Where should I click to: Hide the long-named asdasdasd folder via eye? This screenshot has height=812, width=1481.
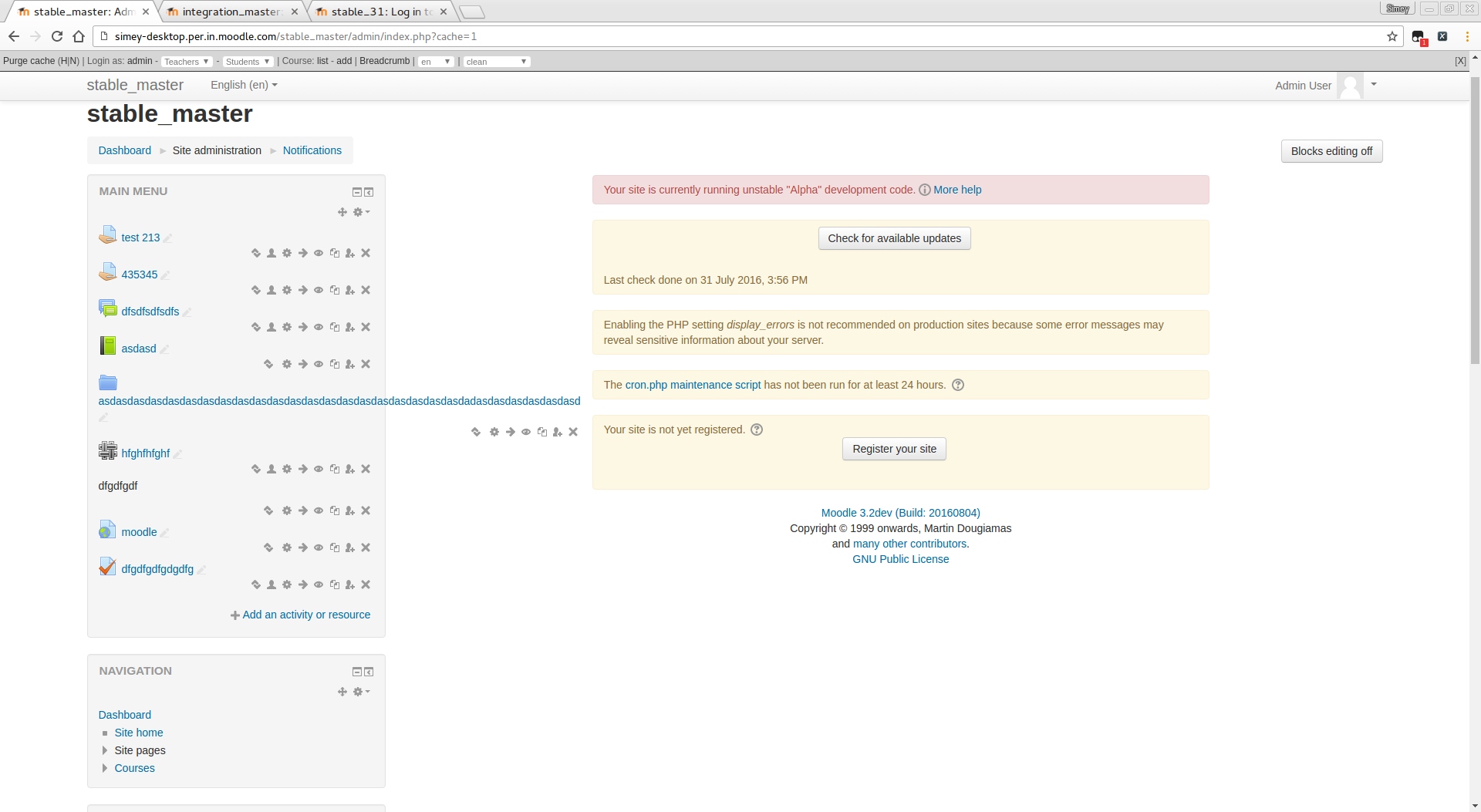point(526,432)
